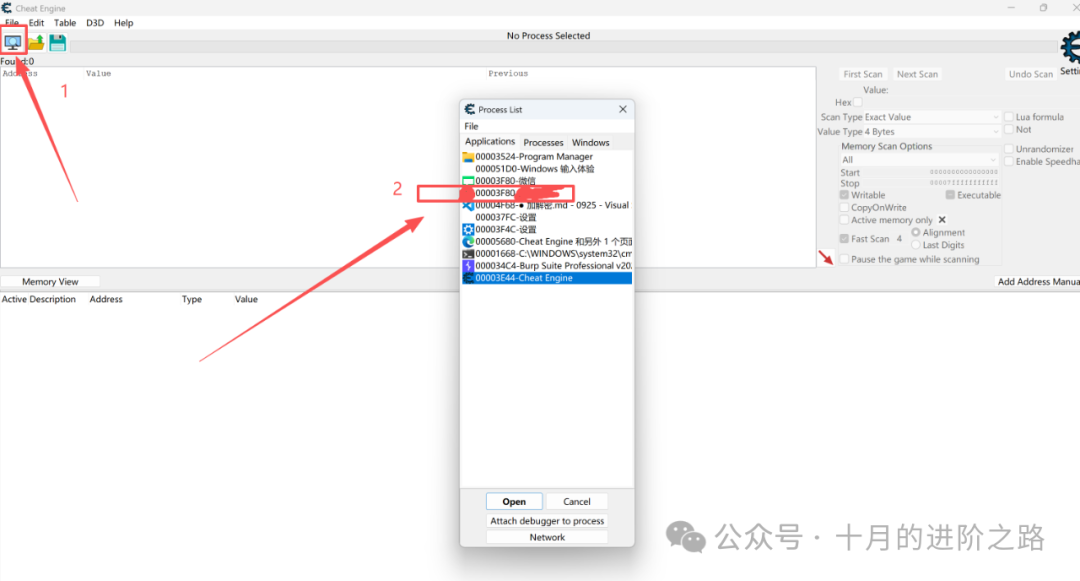Switch to the Applications tab
1080x581 pixels.
tap(490, 141)
